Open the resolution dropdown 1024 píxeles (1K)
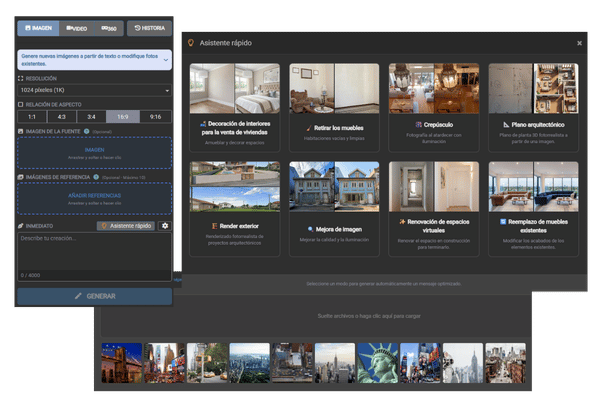Screen dimensions: 600x400 tap(95, 90)
